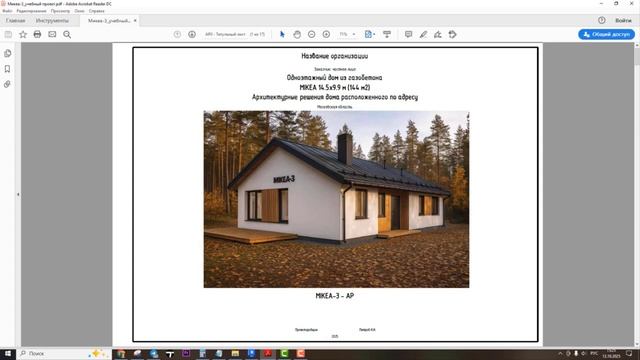This screenshot has height=360, width=640.
Task: Print the document via printer icon
Action: click(x=37, y=34)
